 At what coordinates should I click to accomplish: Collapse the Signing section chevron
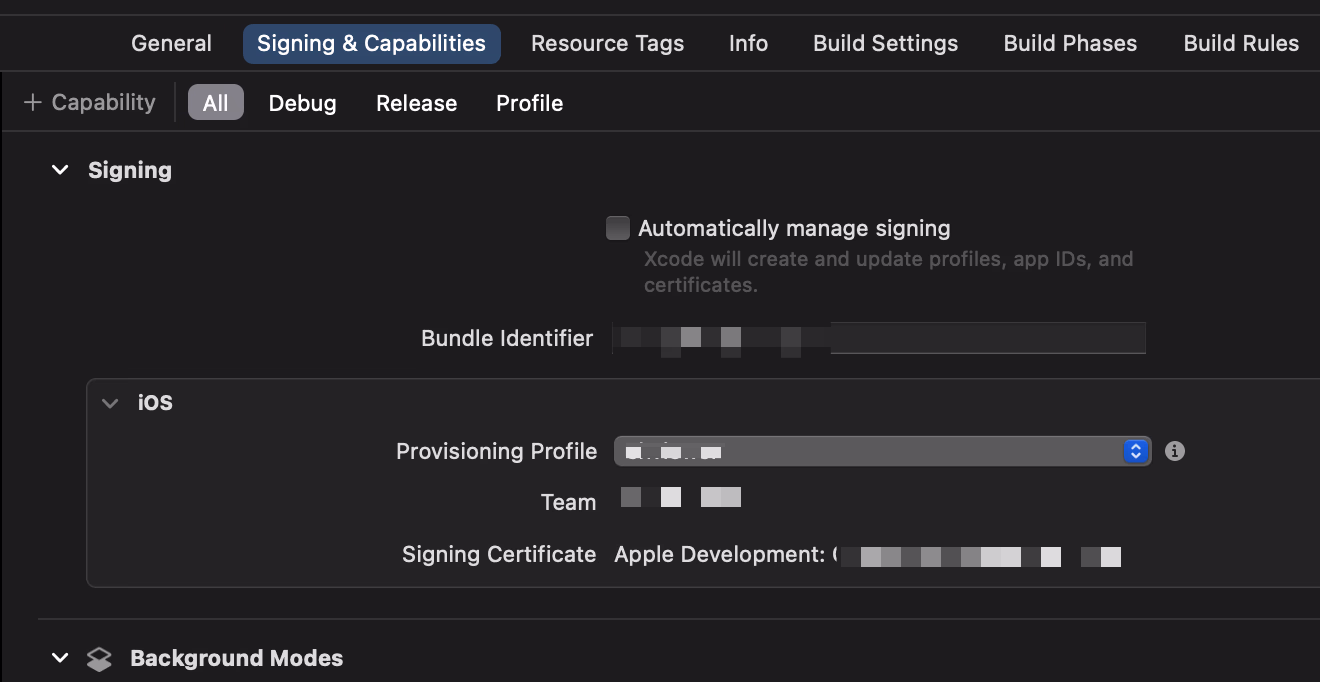(x=60, y=170)
